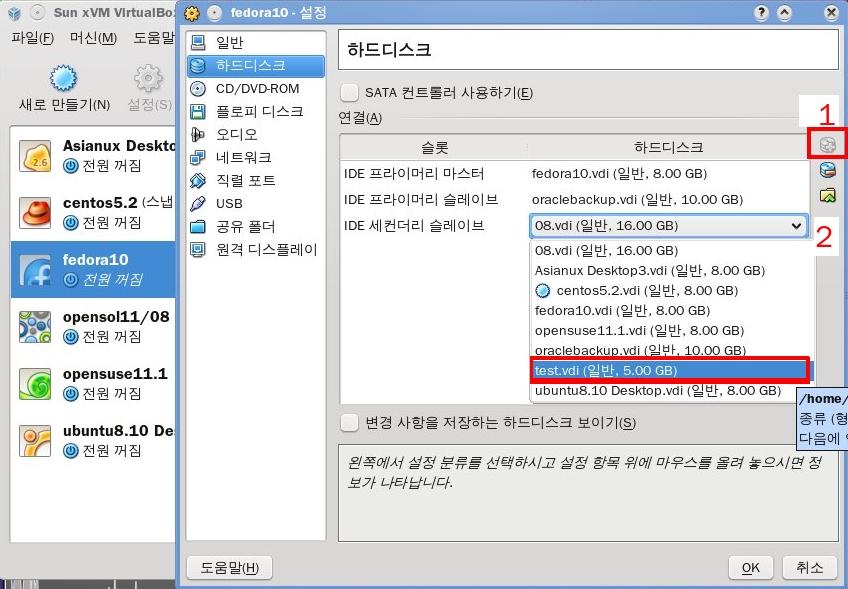This screenshot has width=848, height=589.
Task: Select the 일반 monitor icon in settings
Action: point(198,42)
